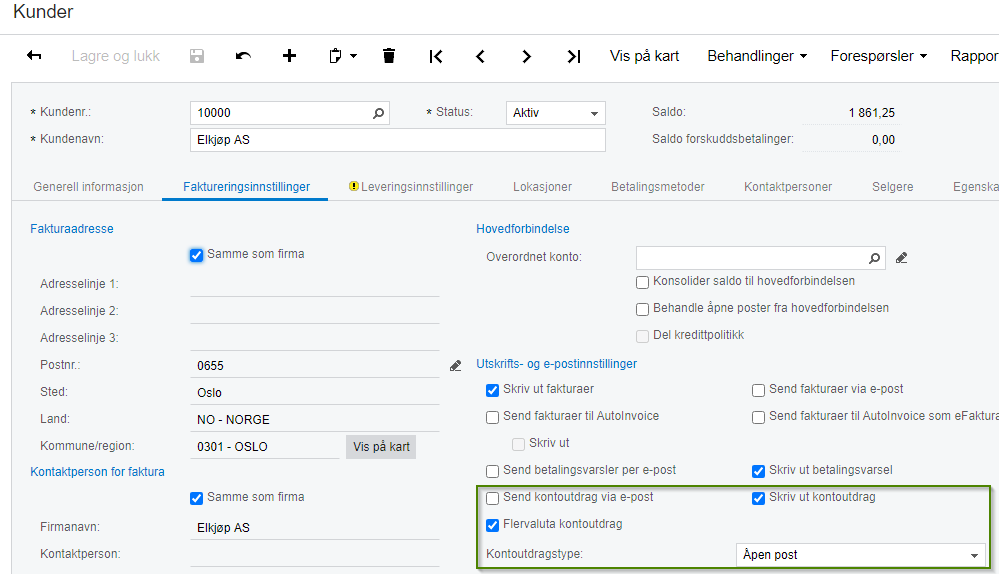
Task: Open the Status dropdown
Action: point(595,113)
